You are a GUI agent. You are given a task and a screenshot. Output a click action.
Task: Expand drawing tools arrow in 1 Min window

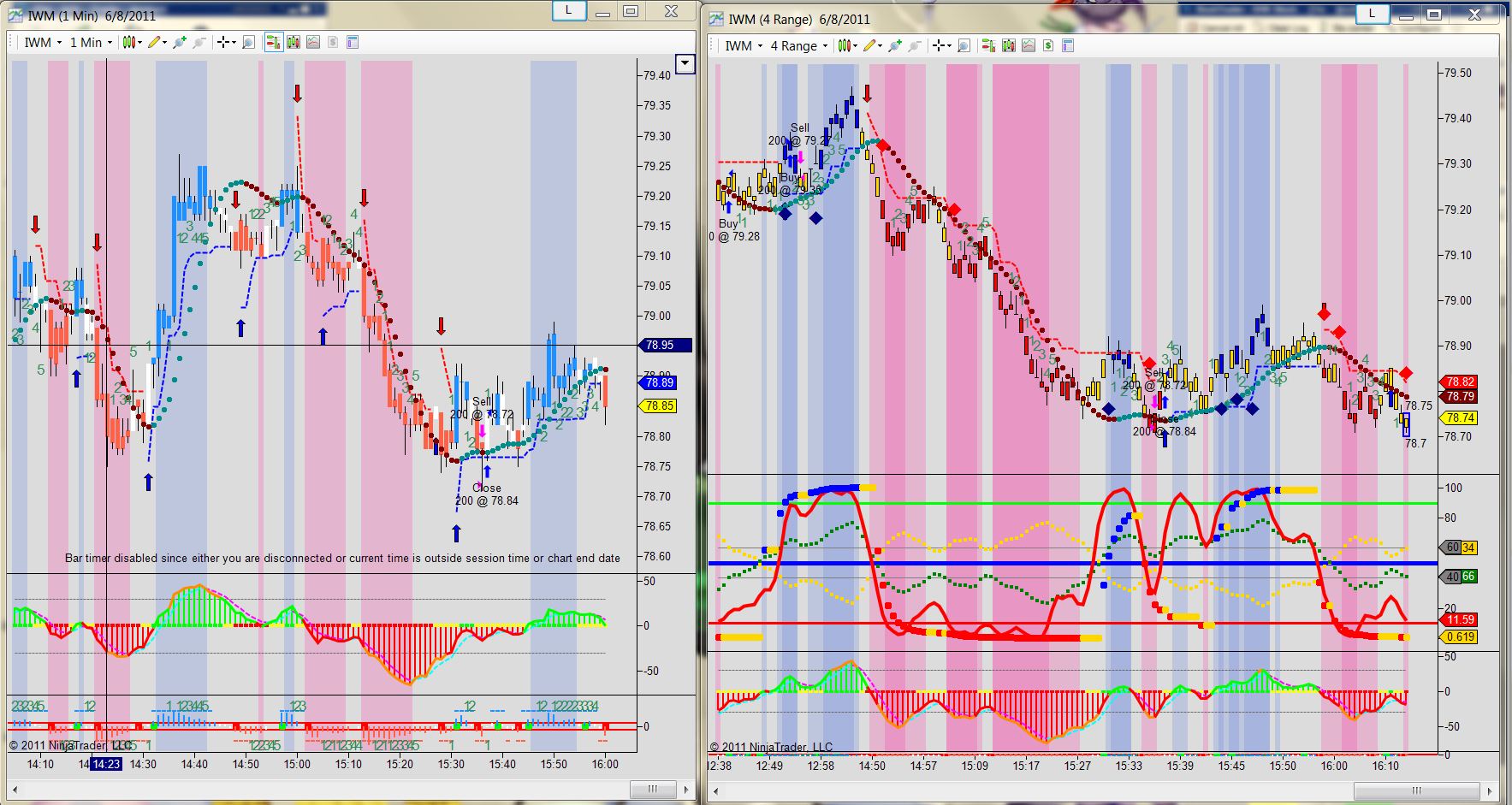(x=165, y=43)
